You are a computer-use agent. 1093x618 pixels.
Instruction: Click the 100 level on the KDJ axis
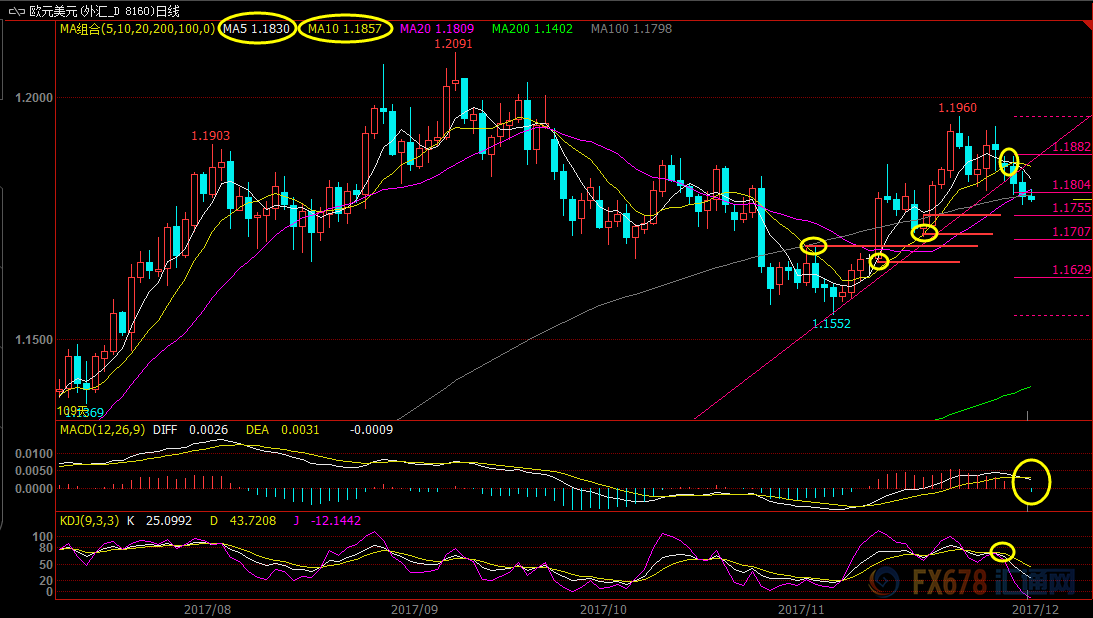click(43, 536)
